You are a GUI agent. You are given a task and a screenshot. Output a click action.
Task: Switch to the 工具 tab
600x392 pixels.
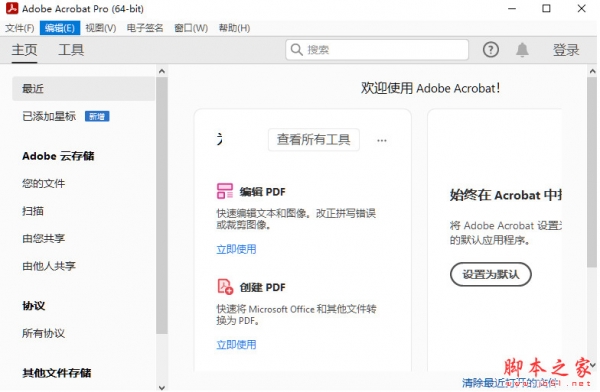pyautogui.click(x=71, y=50)
